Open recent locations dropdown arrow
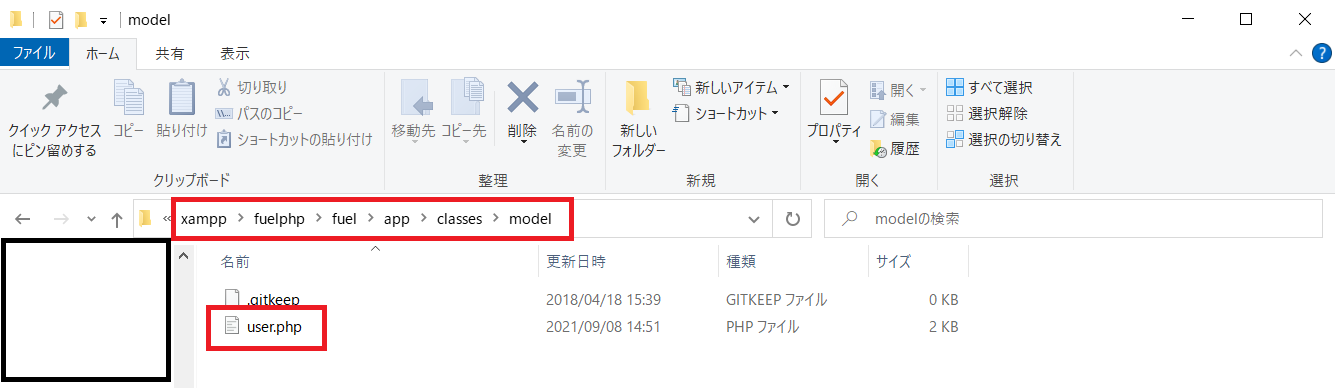The image size is (1336, 388). tap(91, 219)
